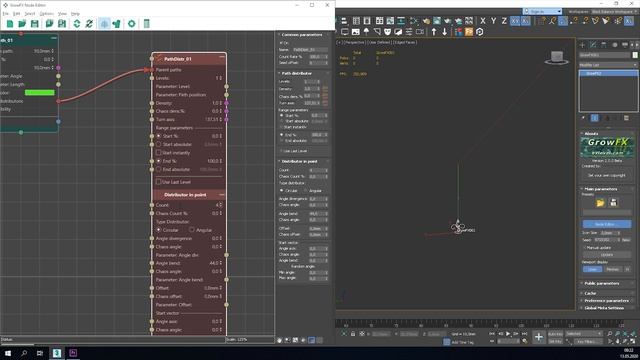Click the green up-down arrows update icon
The width and height of the screenshot is (640, 360).
(x=77, y=24)
